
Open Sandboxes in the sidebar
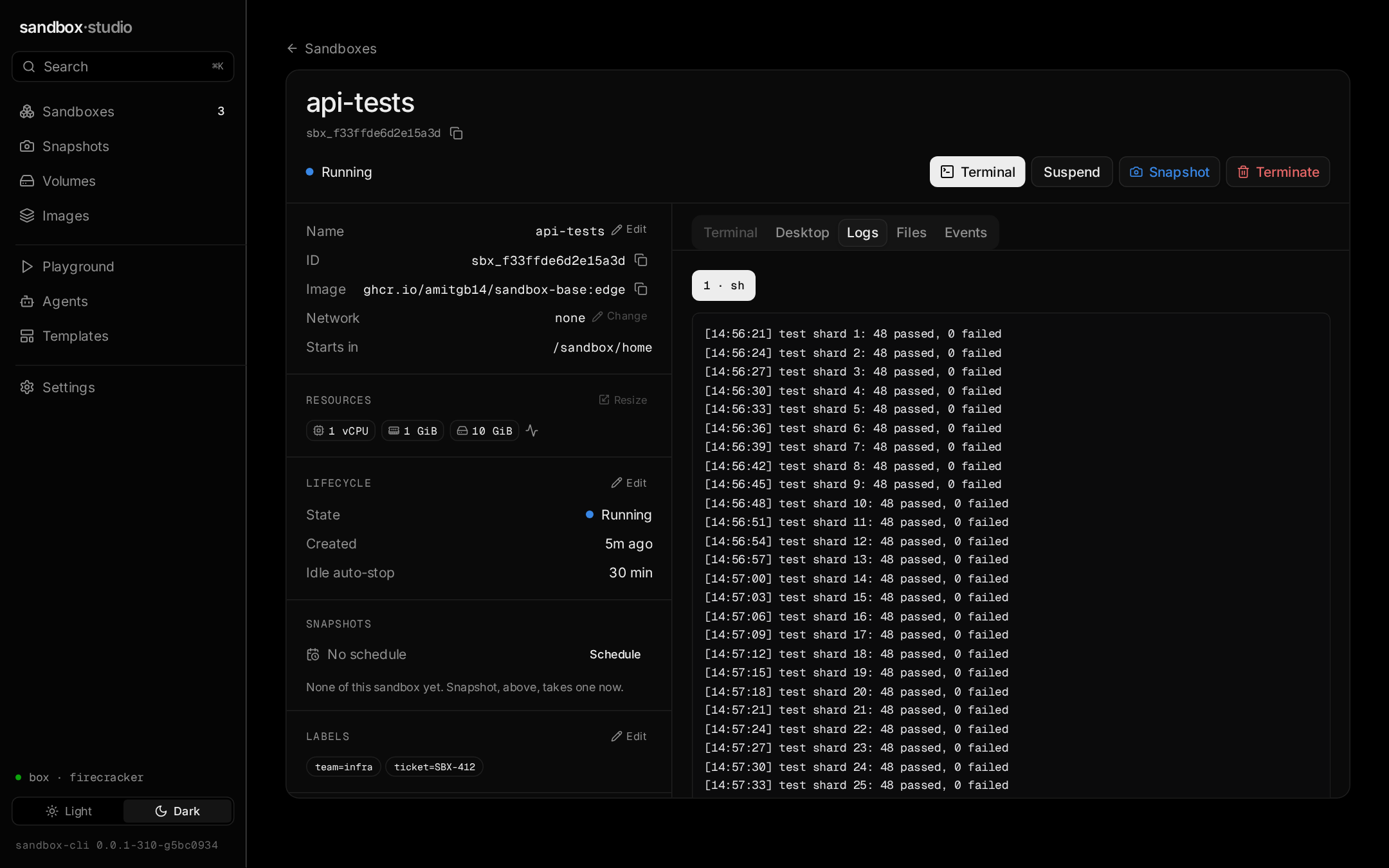click(122, 111)
